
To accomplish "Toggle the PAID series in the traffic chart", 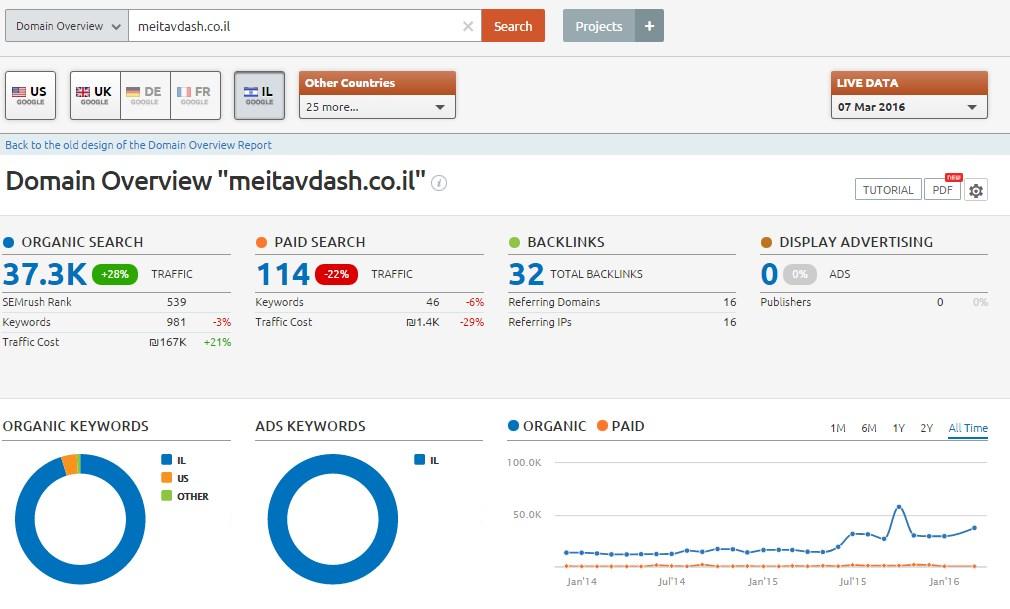I will [620, 426].
